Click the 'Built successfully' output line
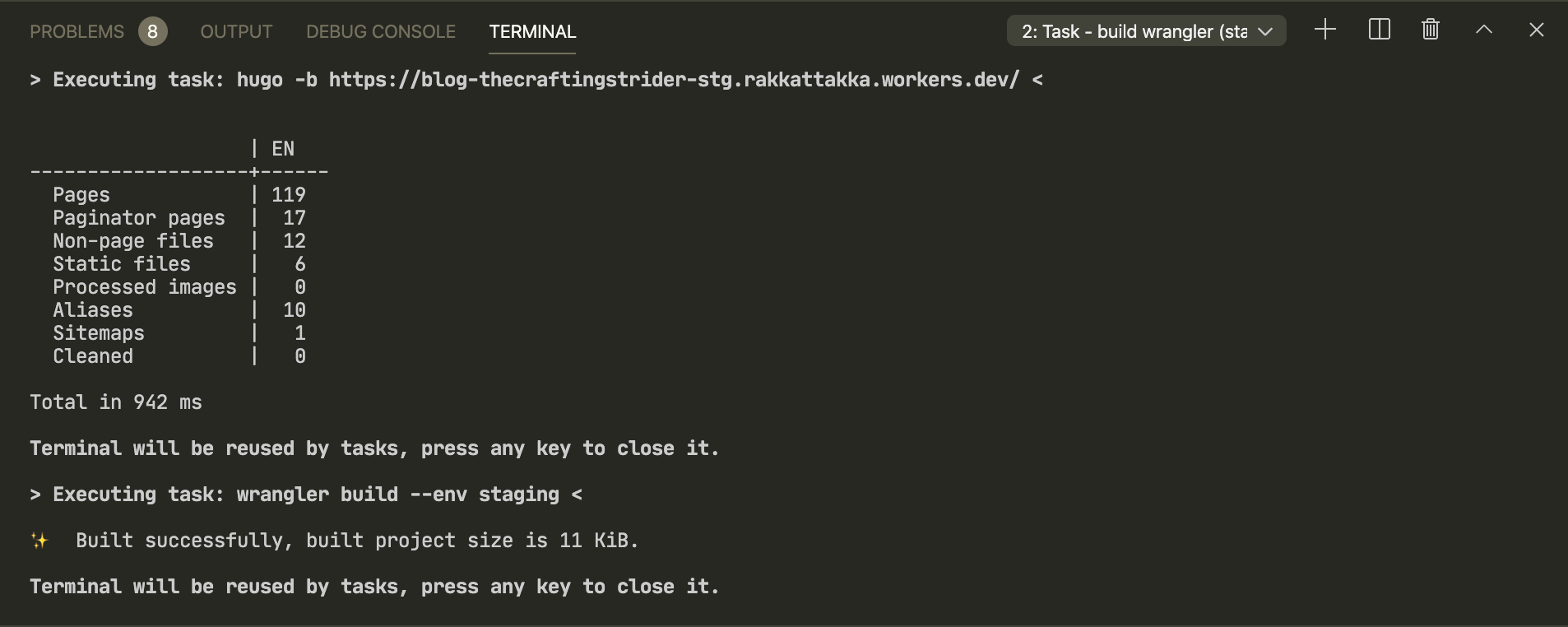Image resolution: width=1568 pixels, height=627 pixels. [x=357, y=541]
